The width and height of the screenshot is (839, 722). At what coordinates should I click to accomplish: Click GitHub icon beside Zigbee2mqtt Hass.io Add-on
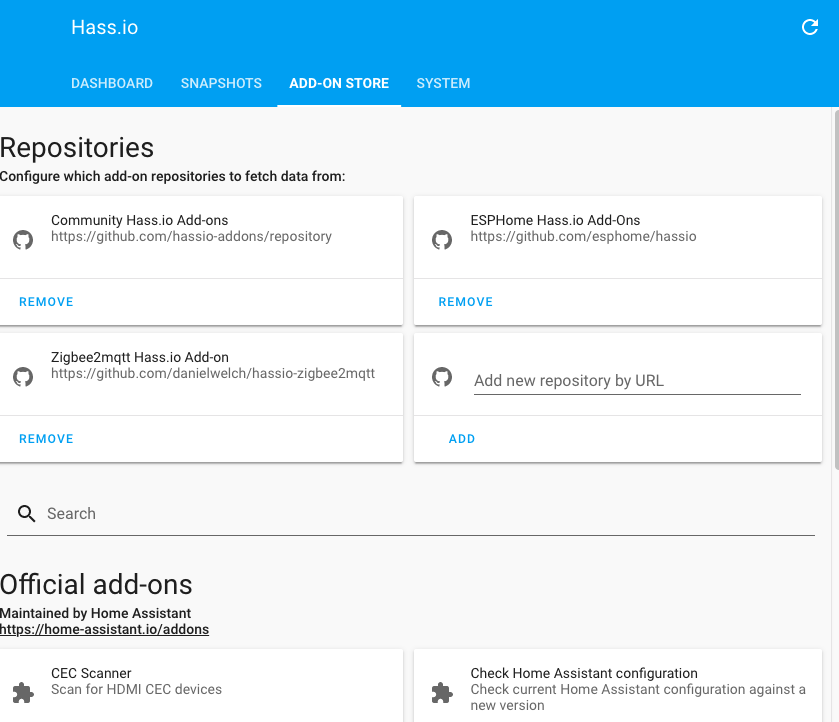pos(23,376)
